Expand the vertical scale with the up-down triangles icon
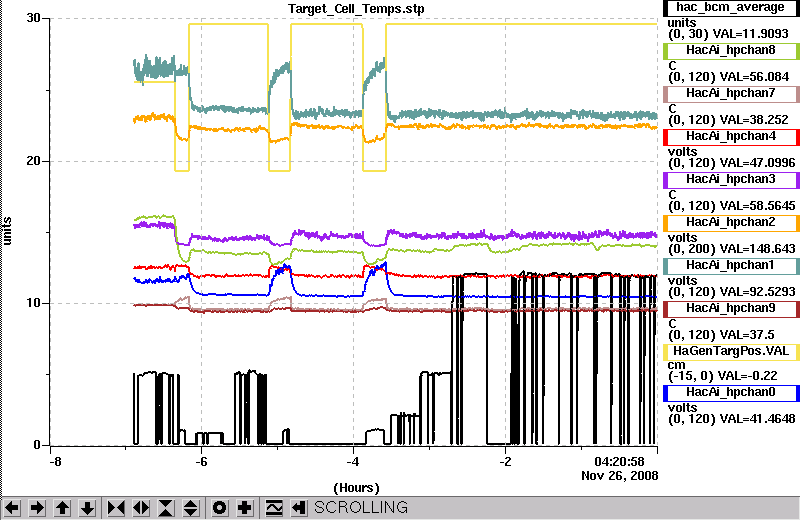The height and width of the screenshot is (520, 800). point(191,508)
